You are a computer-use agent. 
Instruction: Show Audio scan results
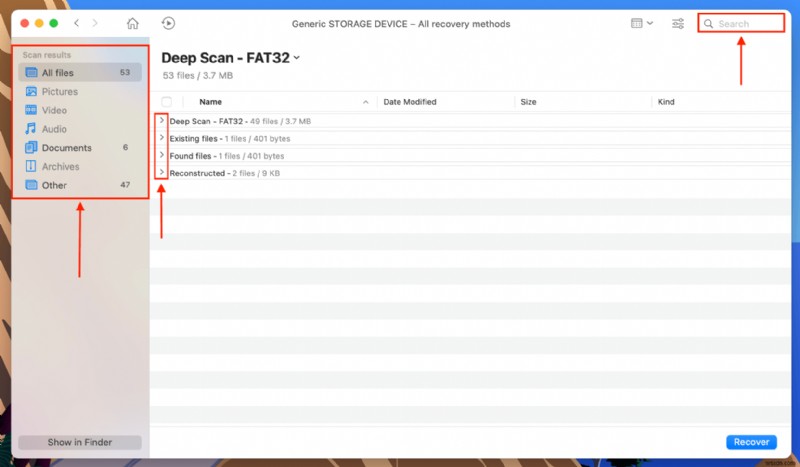pyautogui.click(x=80, y=129)
